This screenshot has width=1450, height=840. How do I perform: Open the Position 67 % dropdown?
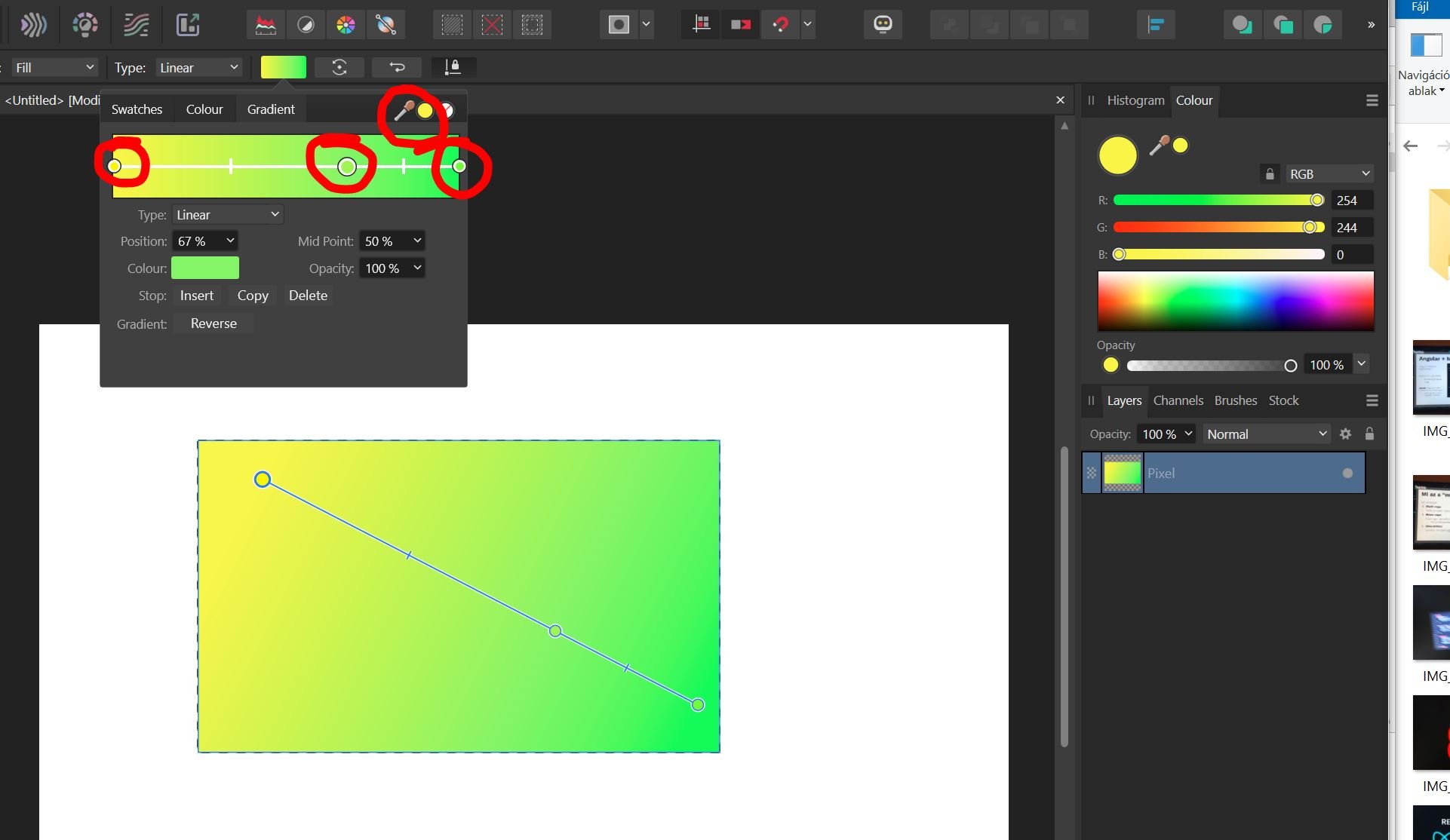(205, 241)
